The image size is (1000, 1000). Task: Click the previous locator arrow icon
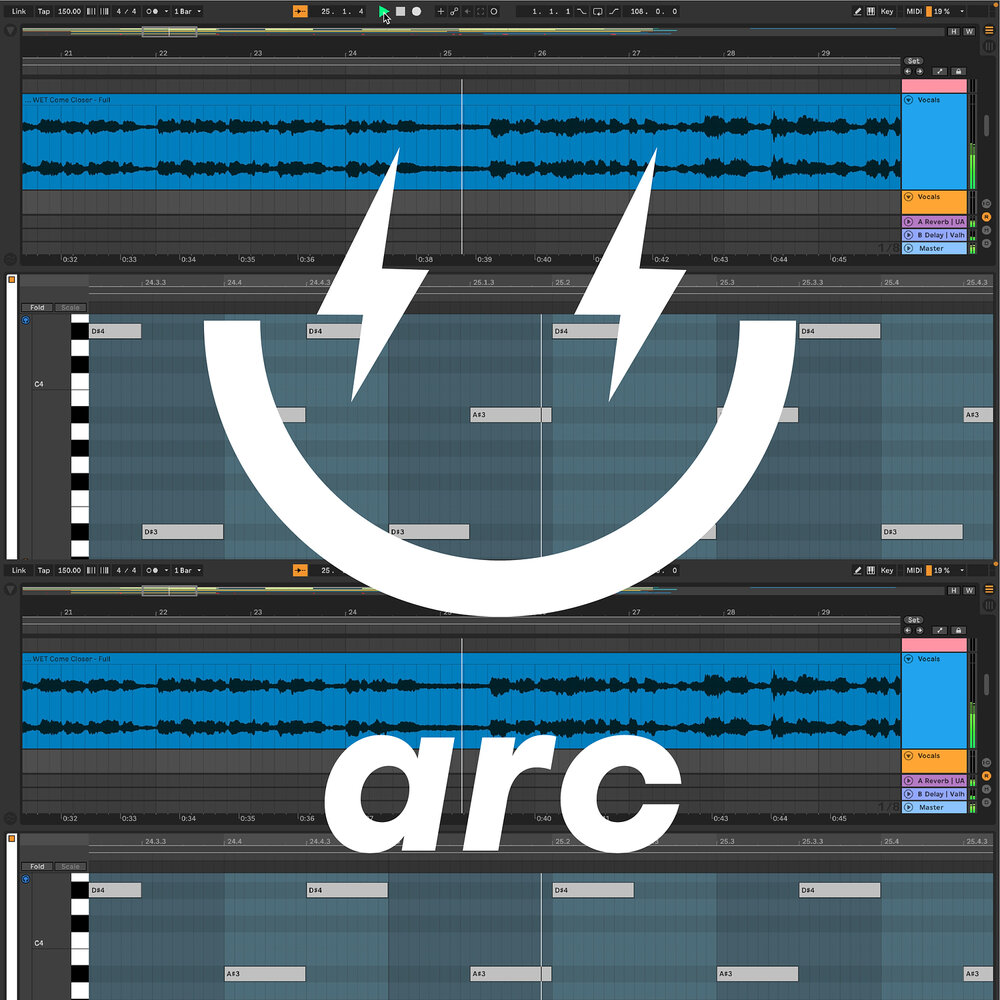coord(907,71)
